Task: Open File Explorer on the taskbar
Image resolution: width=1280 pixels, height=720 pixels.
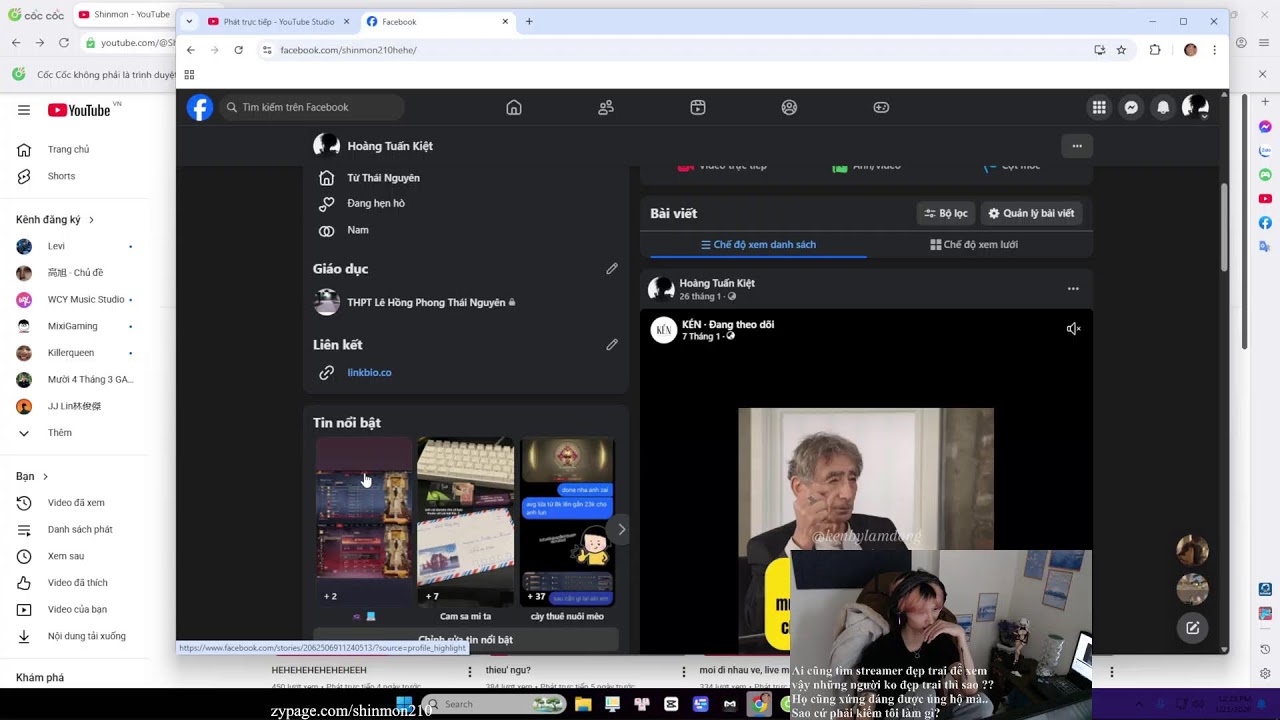Action: [x=583, y=704]
